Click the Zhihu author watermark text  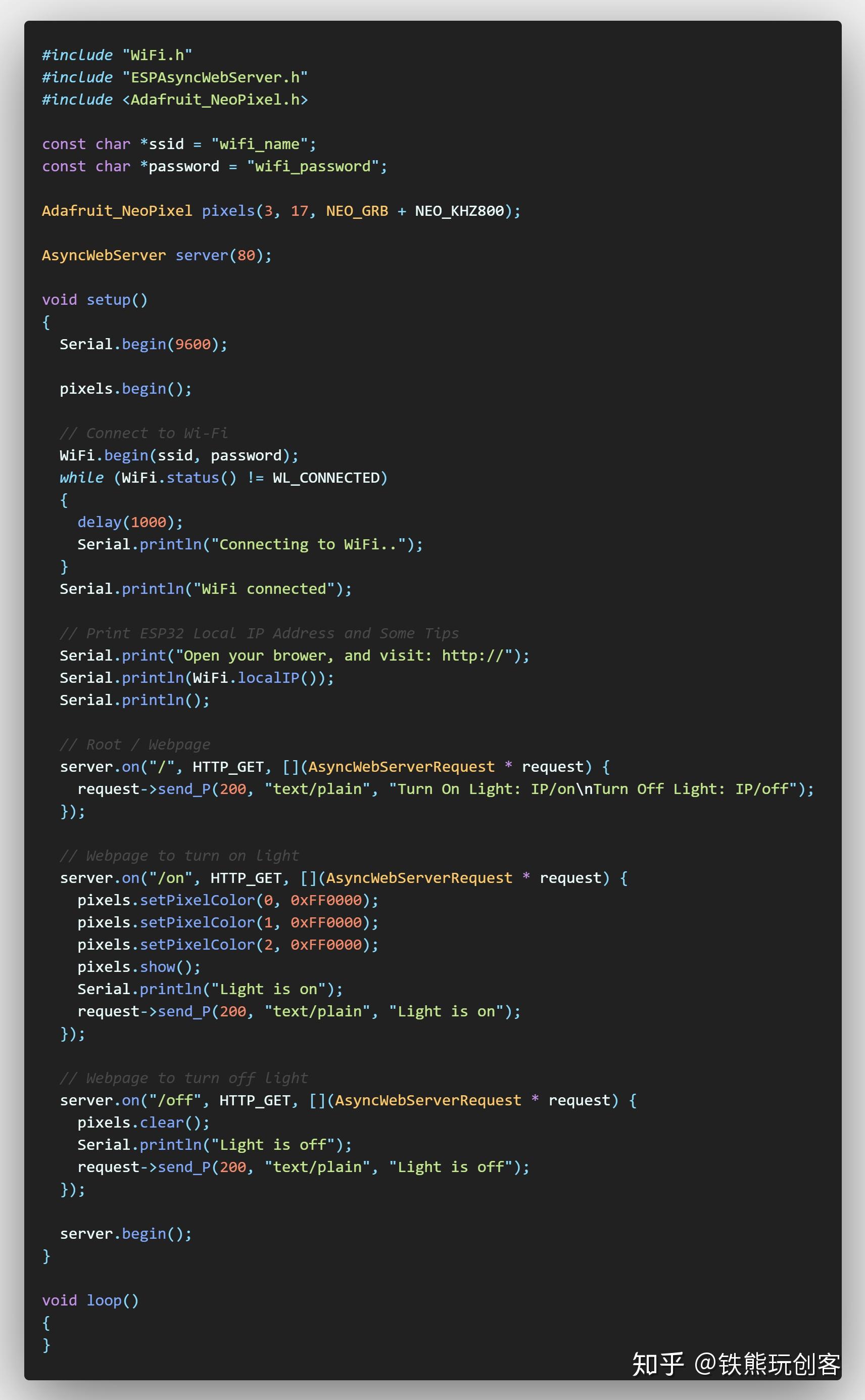click(736, 1365)
